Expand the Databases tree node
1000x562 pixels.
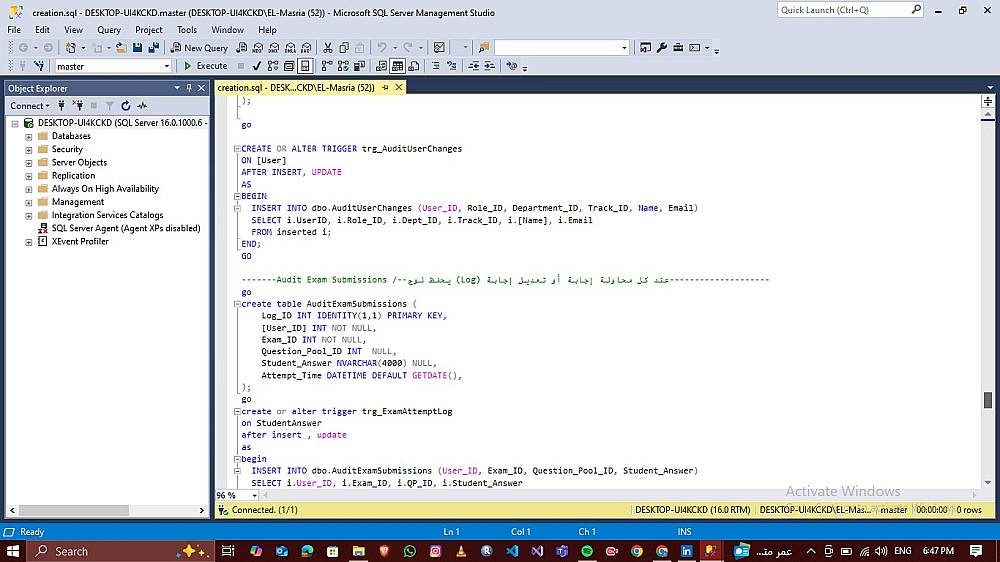(x=29, y=136)
